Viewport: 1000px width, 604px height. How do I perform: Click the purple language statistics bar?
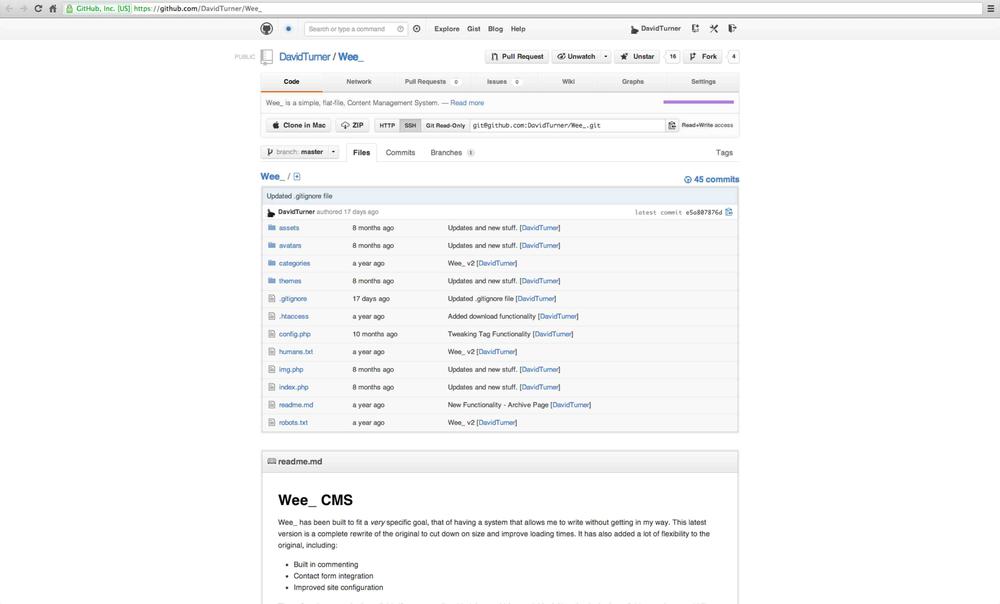coord(698,102)
